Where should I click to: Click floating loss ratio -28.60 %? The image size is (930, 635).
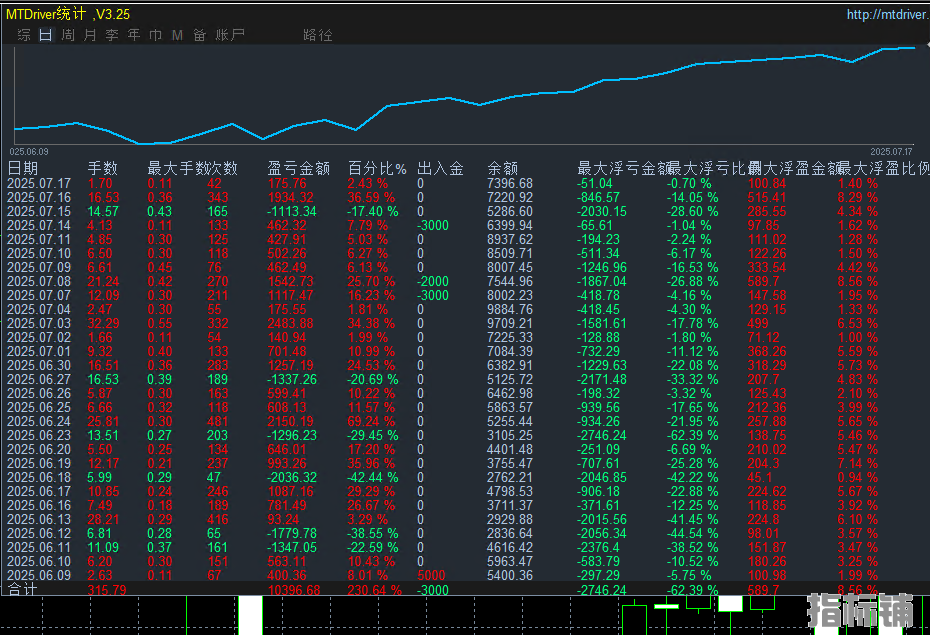pos(692,212)
